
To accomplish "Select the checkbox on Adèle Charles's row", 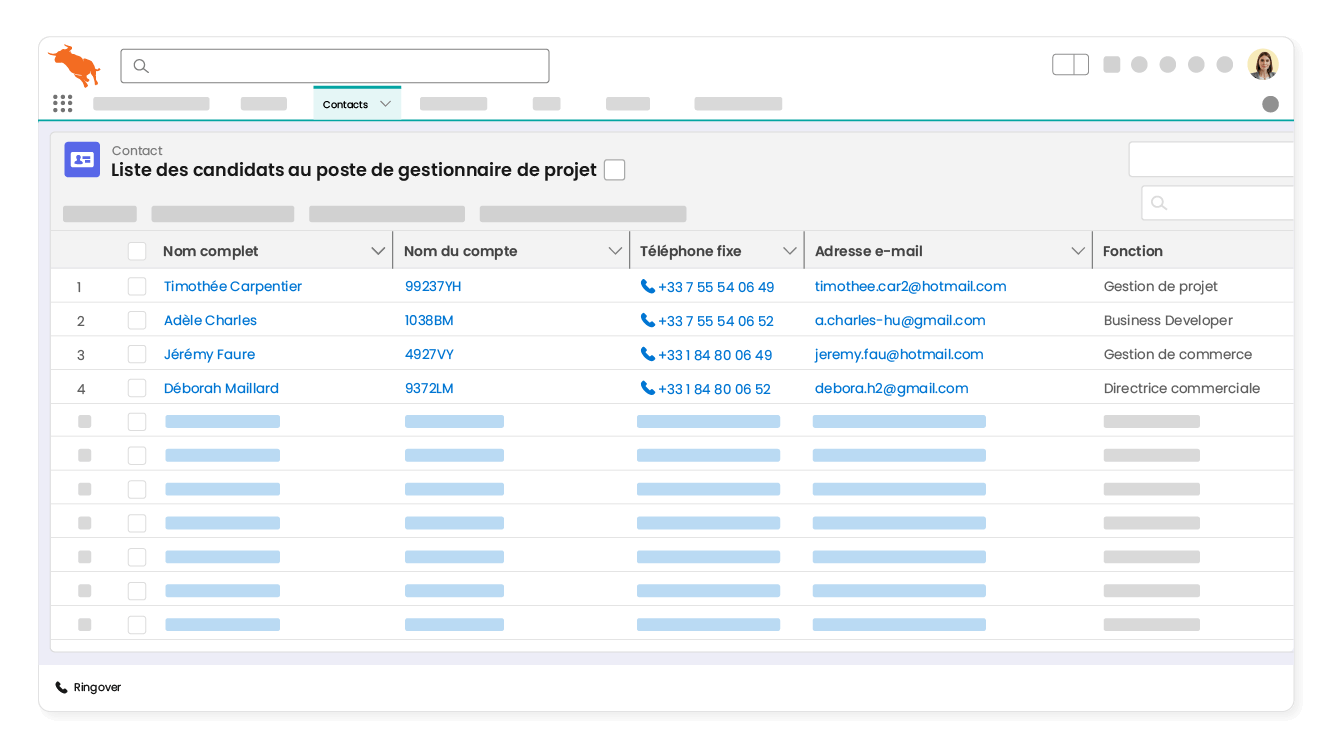I will (137, 320).
